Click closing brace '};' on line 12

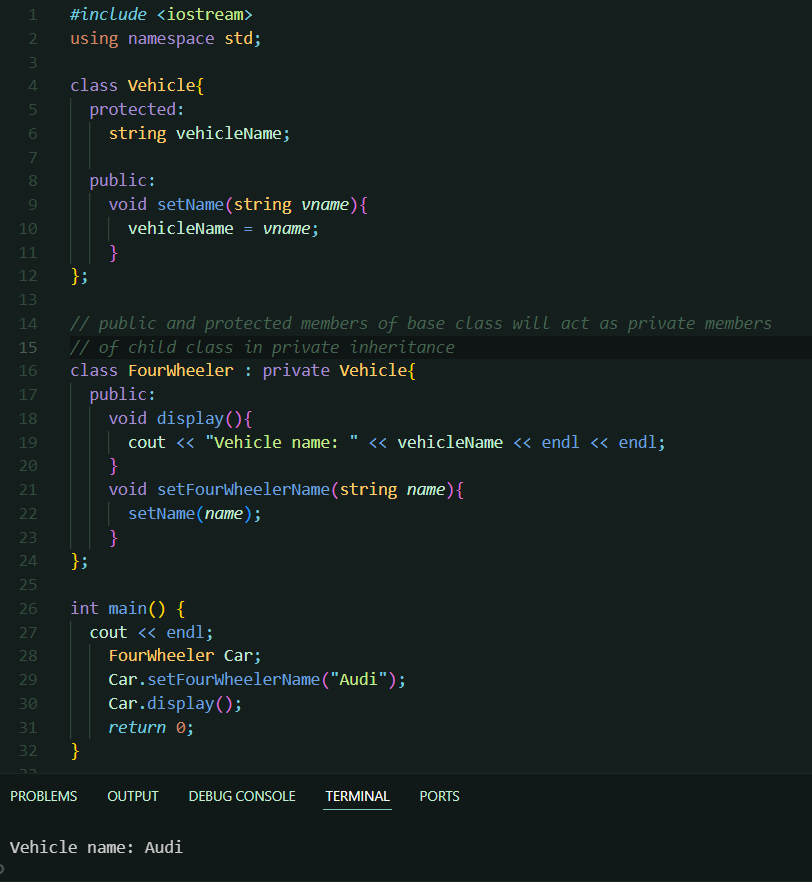[x=79, y=276]
